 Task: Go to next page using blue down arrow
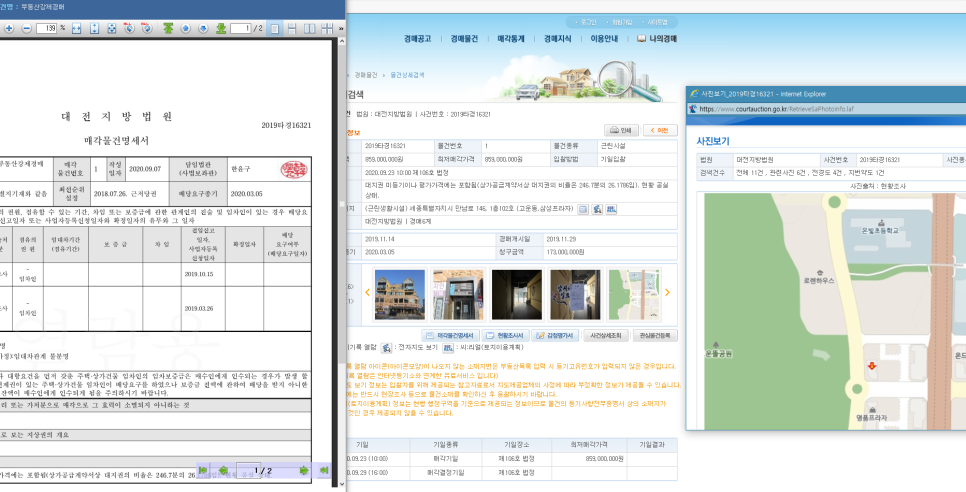(x=203, y=29)
